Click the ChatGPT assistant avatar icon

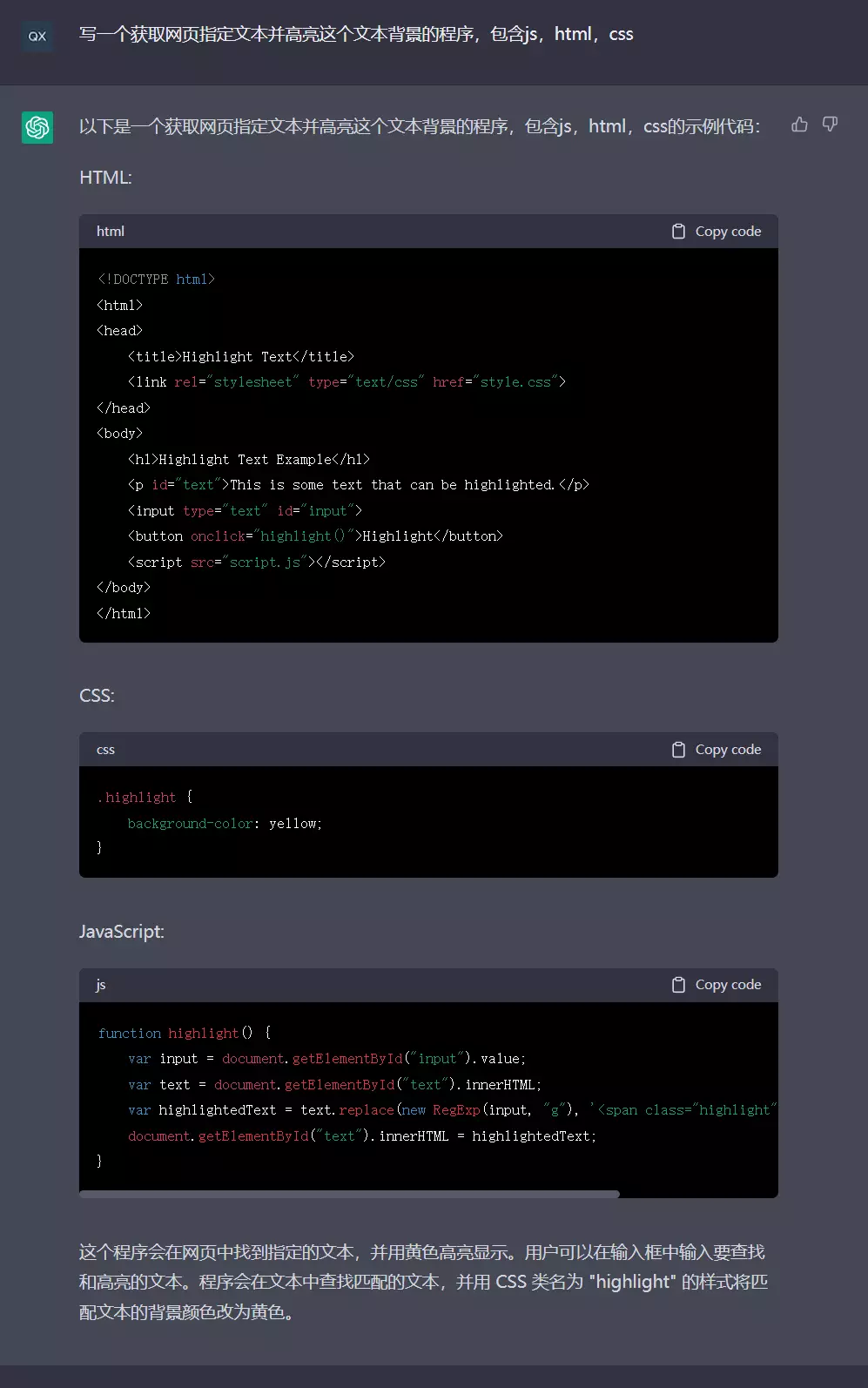pos(37,127)
